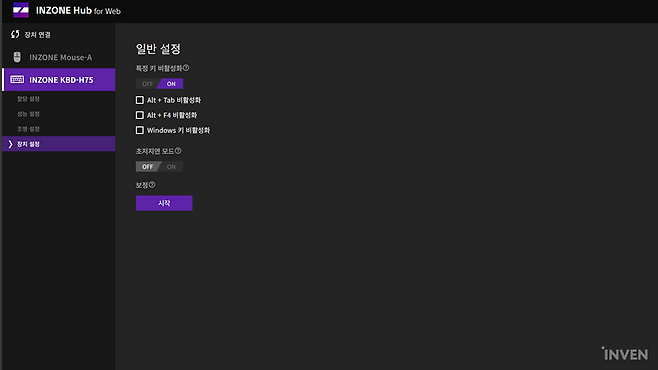Click the device connection sync icon
Screen dimensions: 658x370
coord(15,34)
